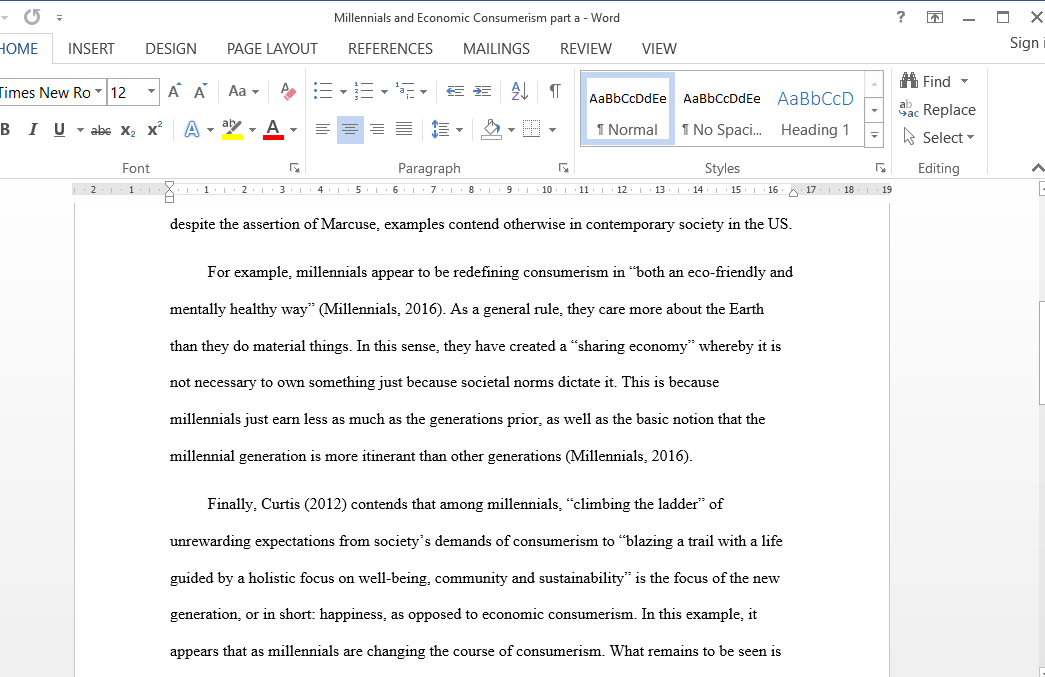Click the Find button

pyautogui.click(x=926, y=81)
